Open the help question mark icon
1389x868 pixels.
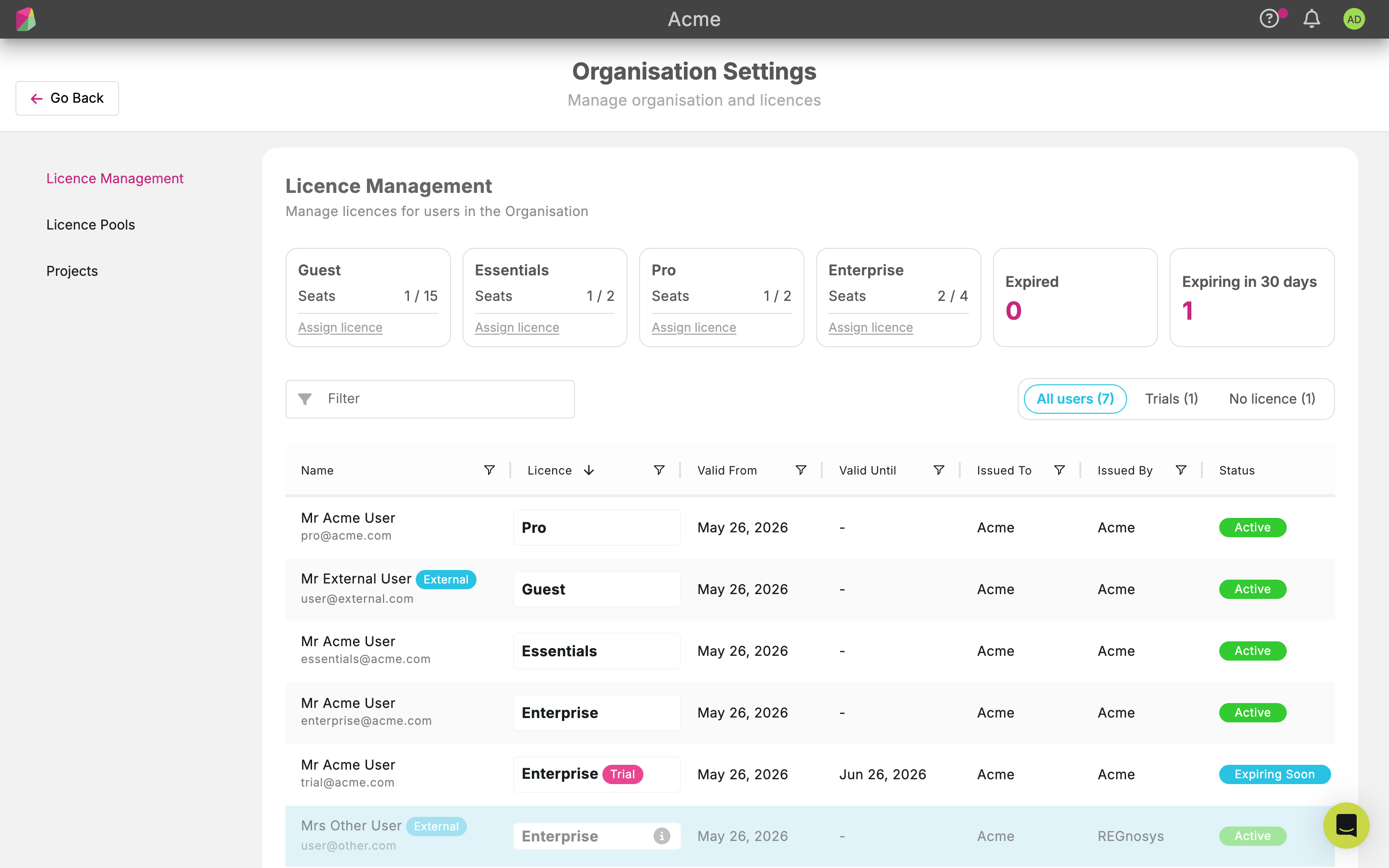click(x=1269, y=19)
